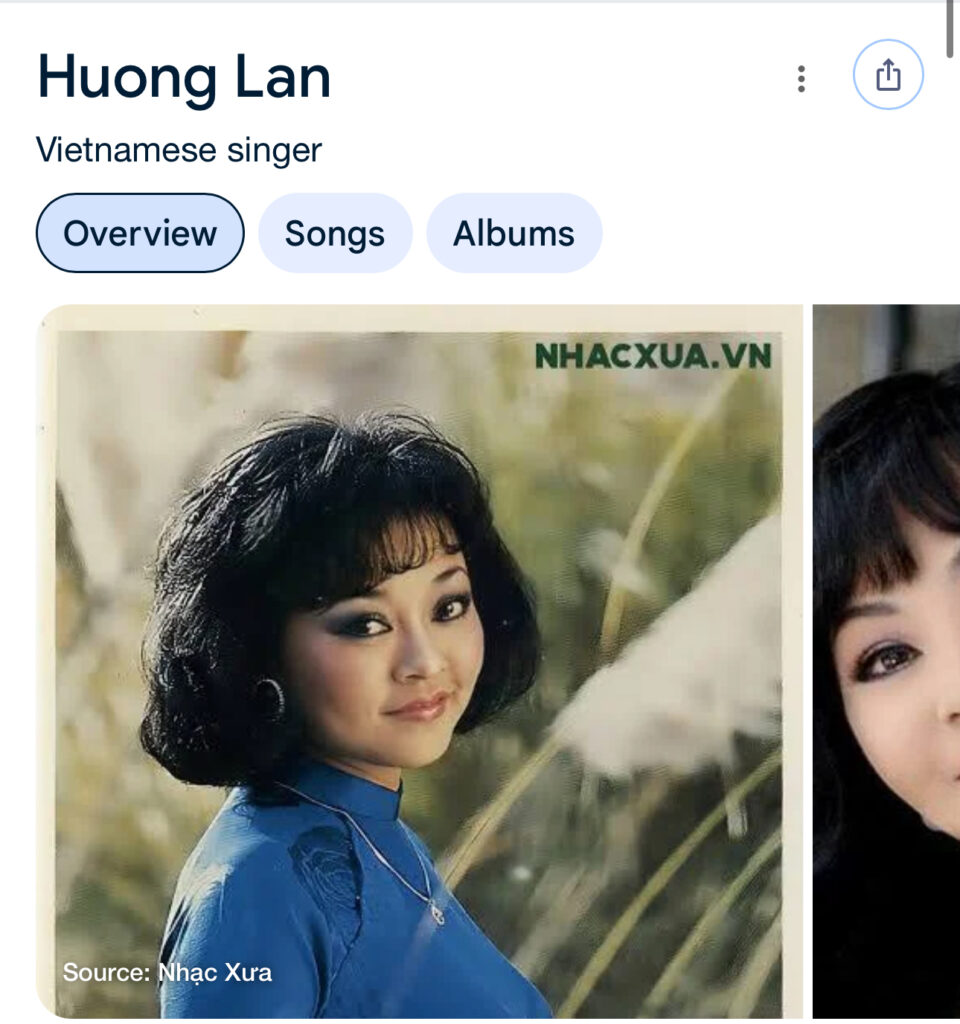Open the Albums tab

514,233
